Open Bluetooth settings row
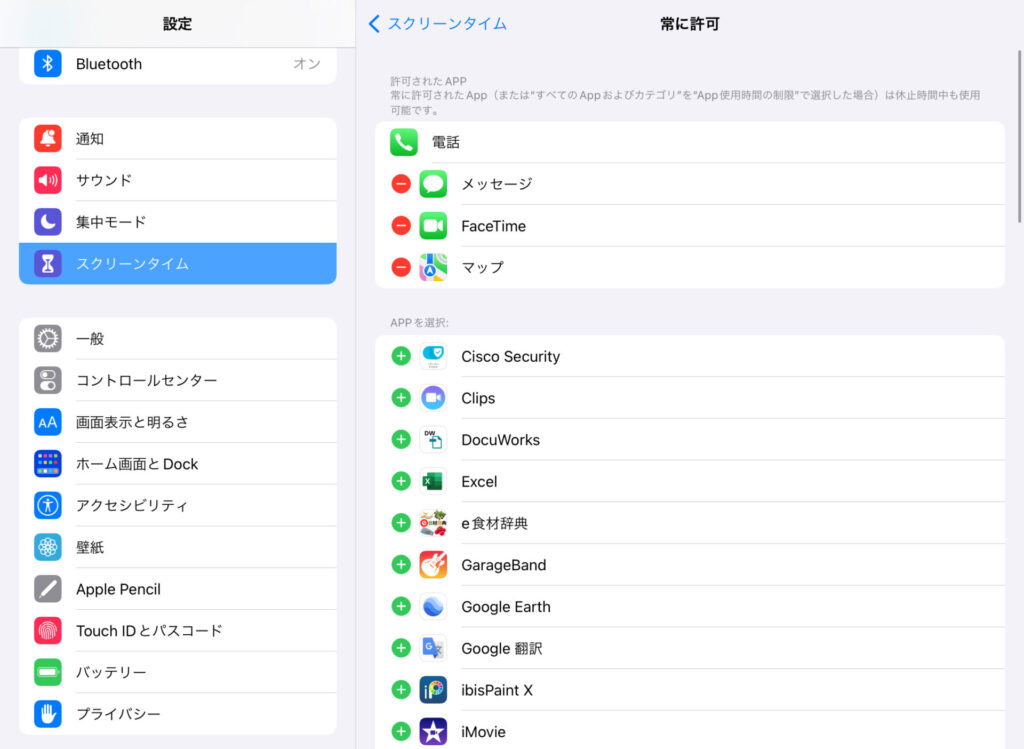 [177, 64]
